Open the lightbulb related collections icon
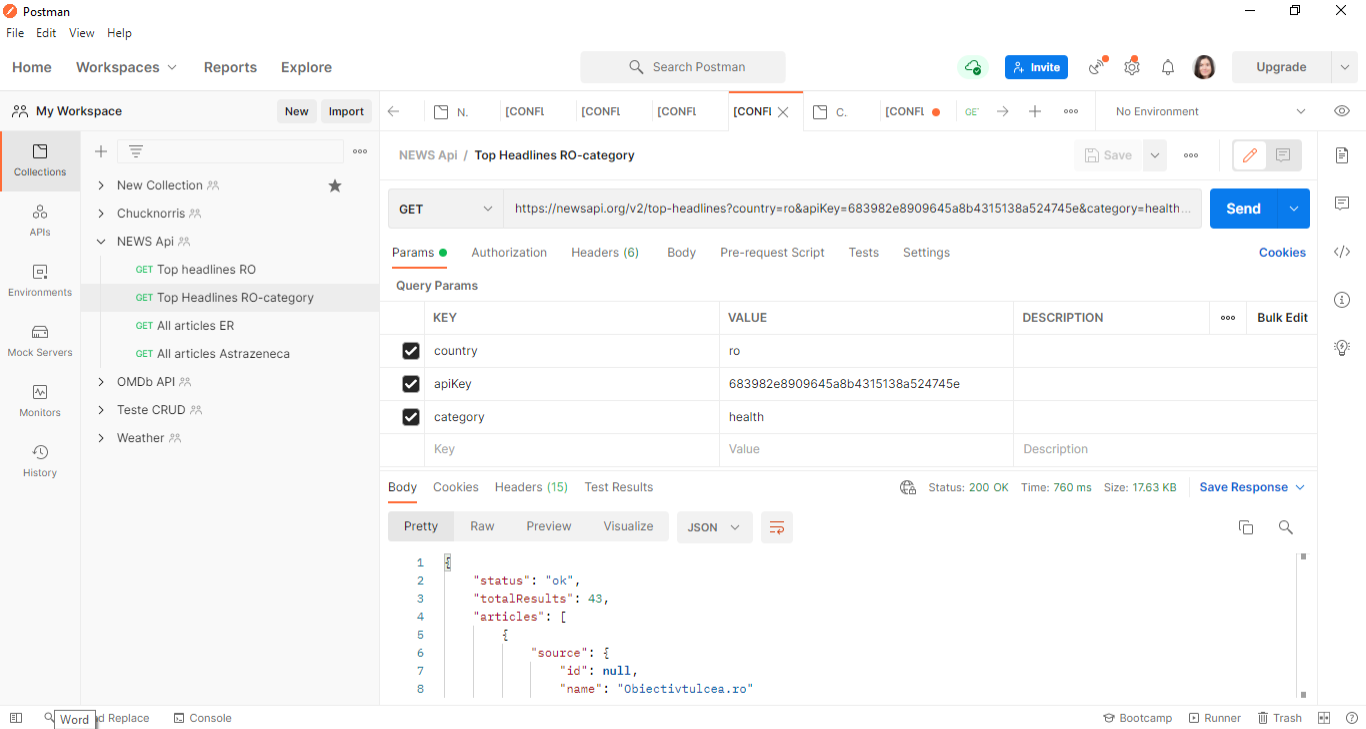This screenshot has height=729, width=1366. [1342, 348]
